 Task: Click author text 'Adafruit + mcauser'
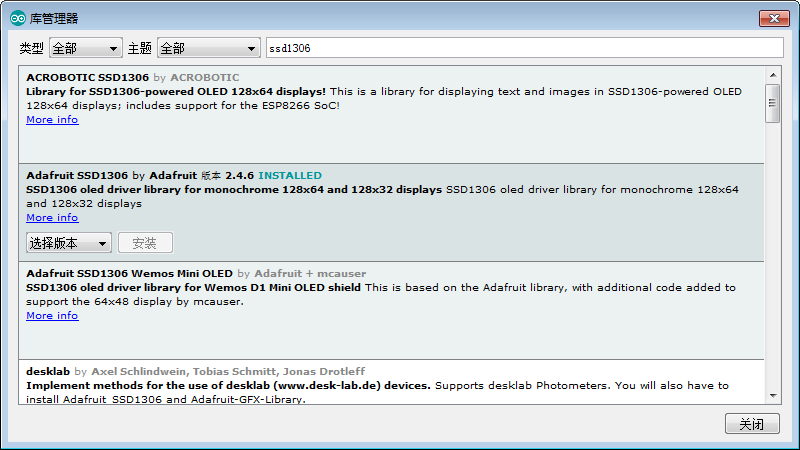click(310, 273)
